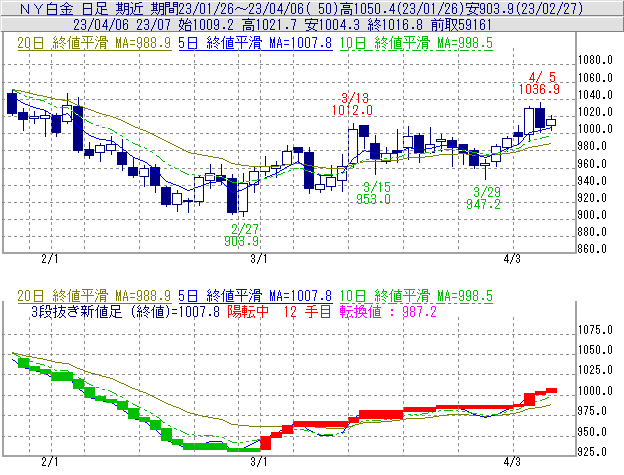Click the upper chart 2/1 date label
The width and height of the screenshot is (624, 475).
pos(50,259)
